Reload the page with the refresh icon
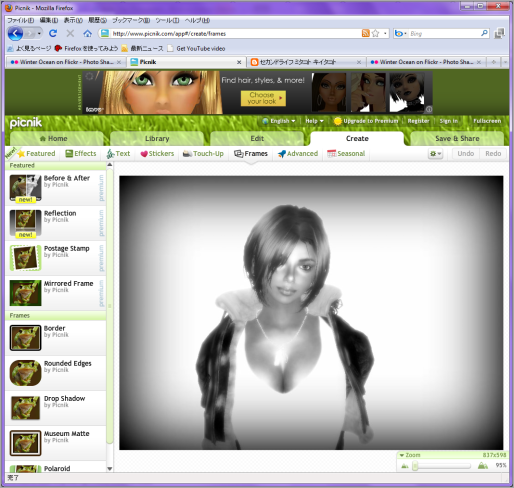This screenshot has width=514, height=488. (x=53, y=33)
